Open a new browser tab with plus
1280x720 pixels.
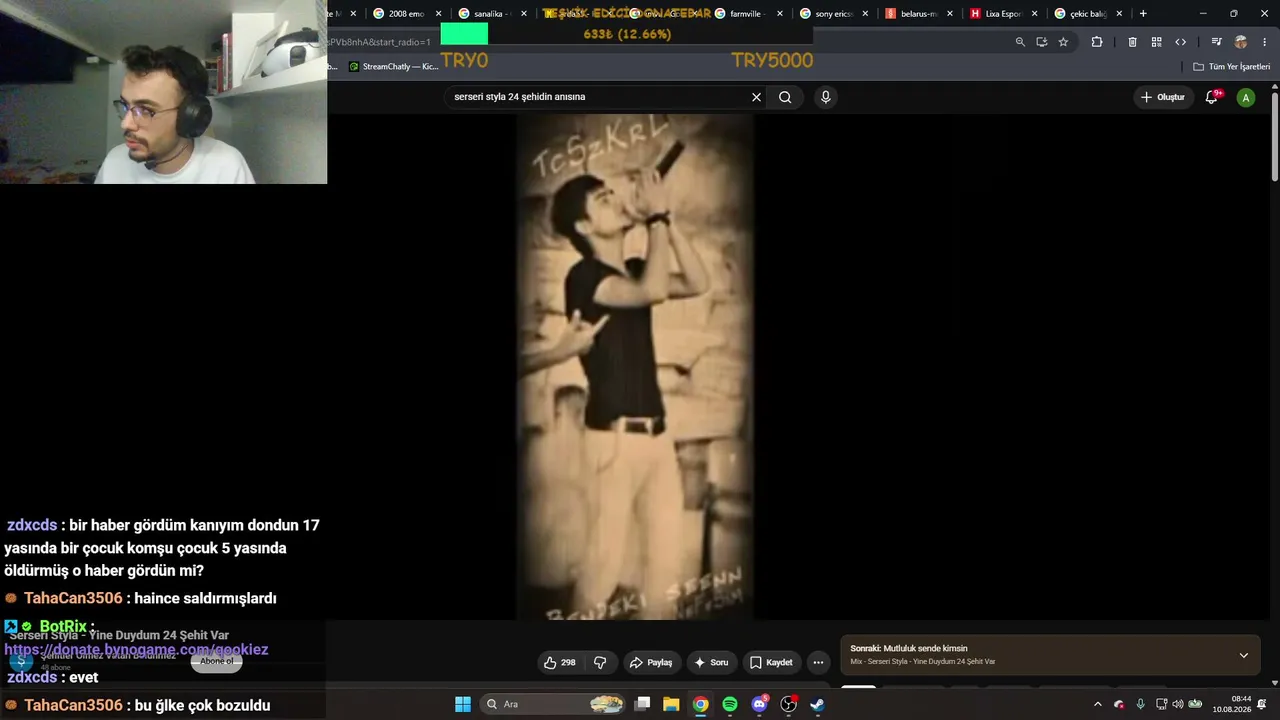click(1143, 14)
